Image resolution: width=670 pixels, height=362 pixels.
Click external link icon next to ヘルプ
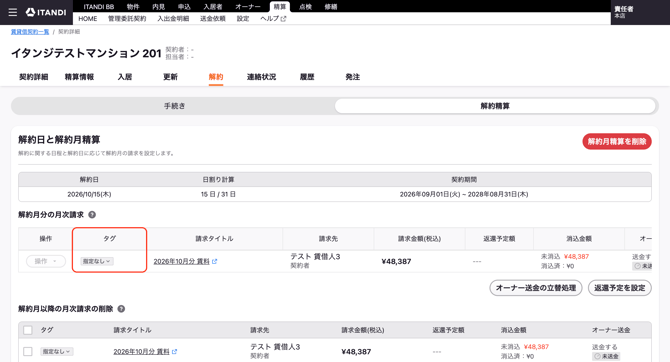(283, 19)
